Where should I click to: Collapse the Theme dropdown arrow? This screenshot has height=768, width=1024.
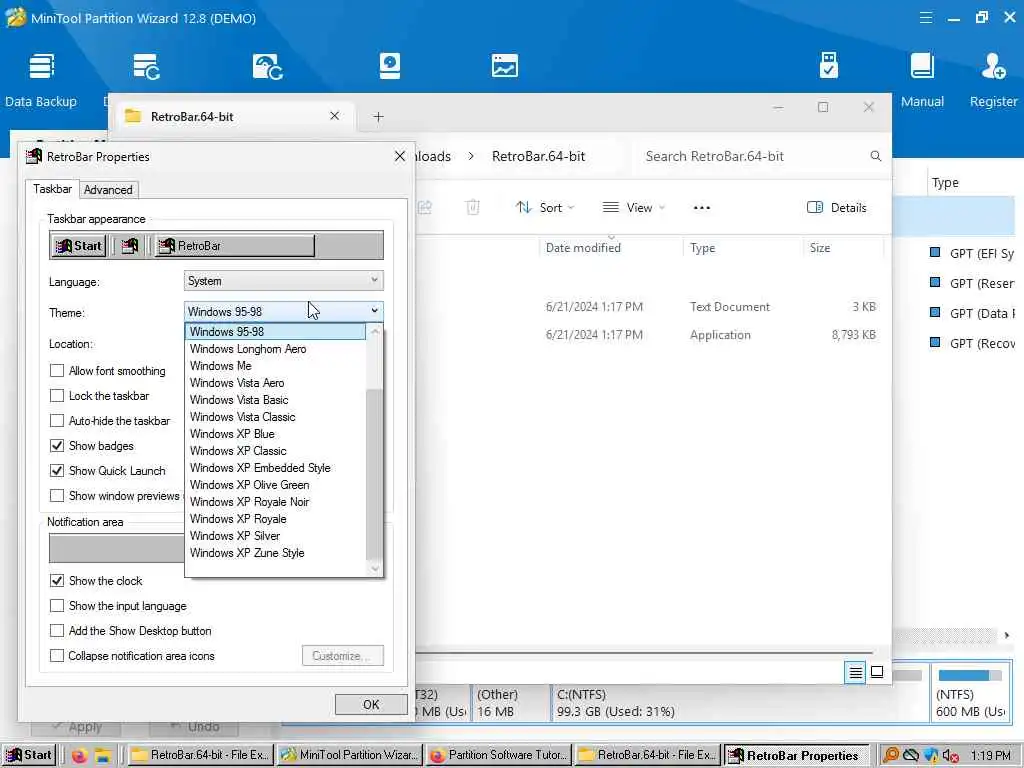pyautogui.click(x=374, y=312)
